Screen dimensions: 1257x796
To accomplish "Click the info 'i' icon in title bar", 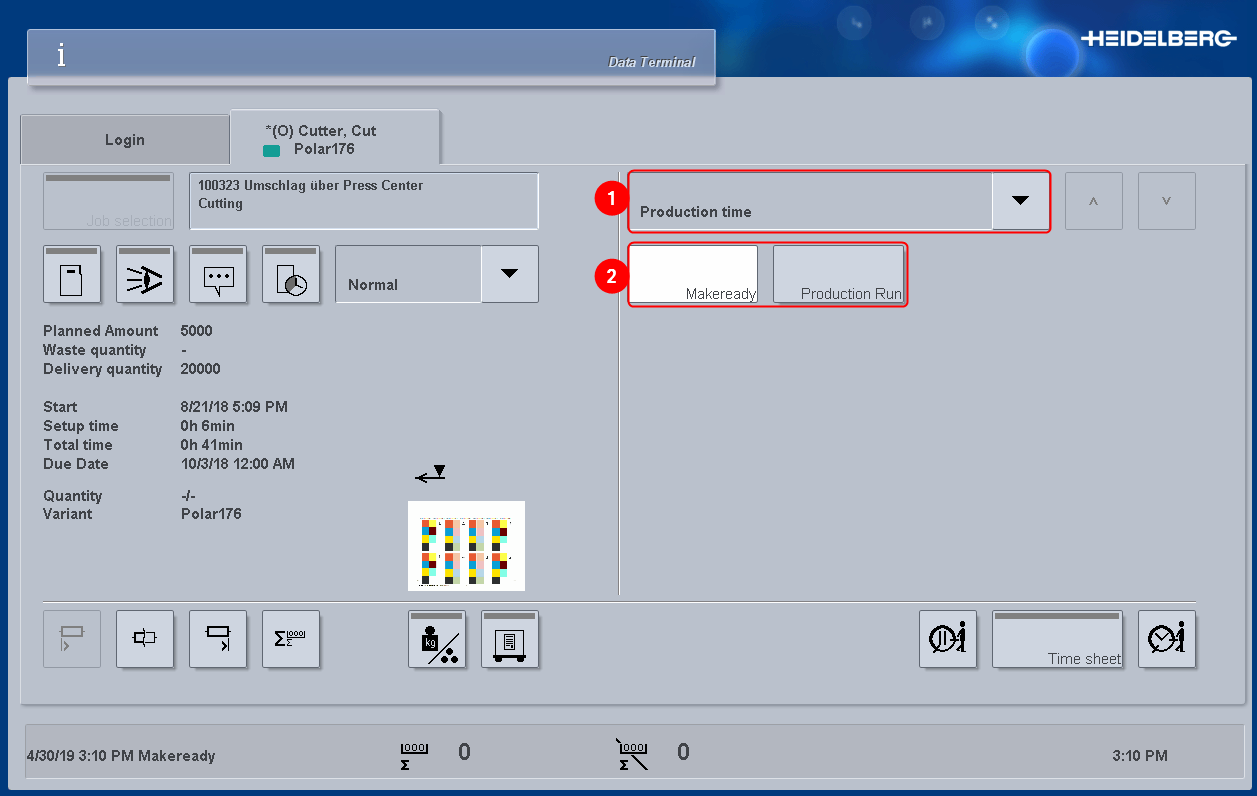I will (61, 55).
